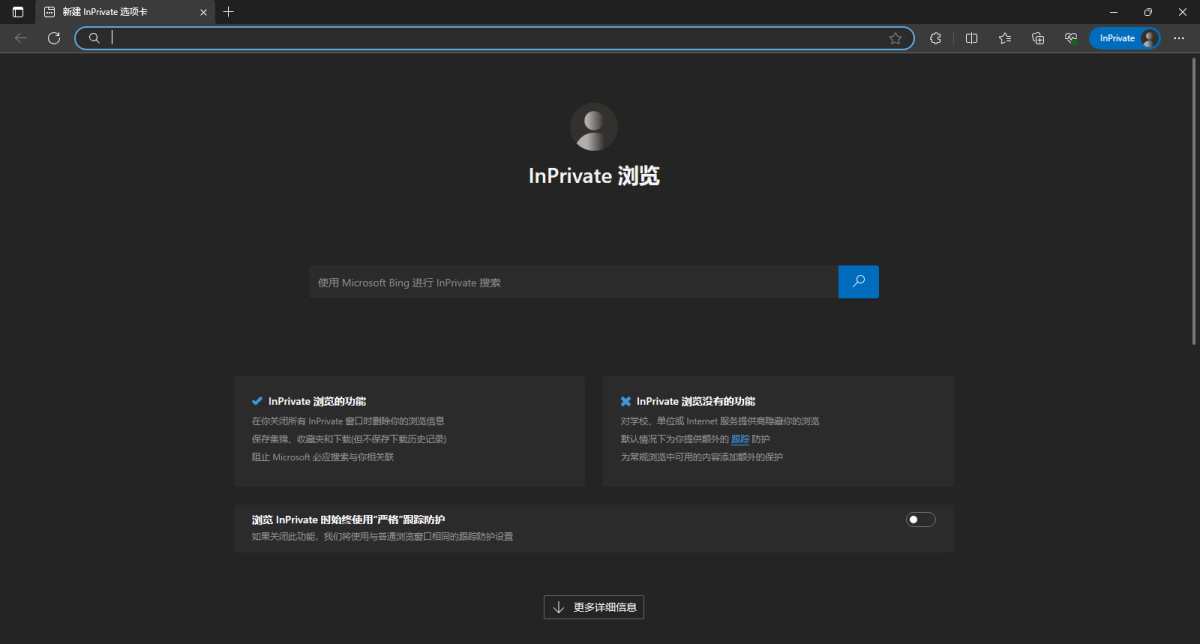Open the Settings and more ellipsis menu
The image size is (1200, 644).
(x=1178, y=38)
